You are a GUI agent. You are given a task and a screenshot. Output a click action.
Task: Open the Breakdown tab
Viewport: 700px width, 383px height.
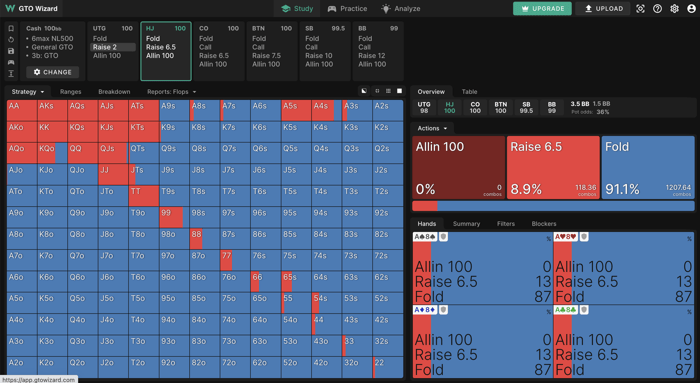coord(114,92)
